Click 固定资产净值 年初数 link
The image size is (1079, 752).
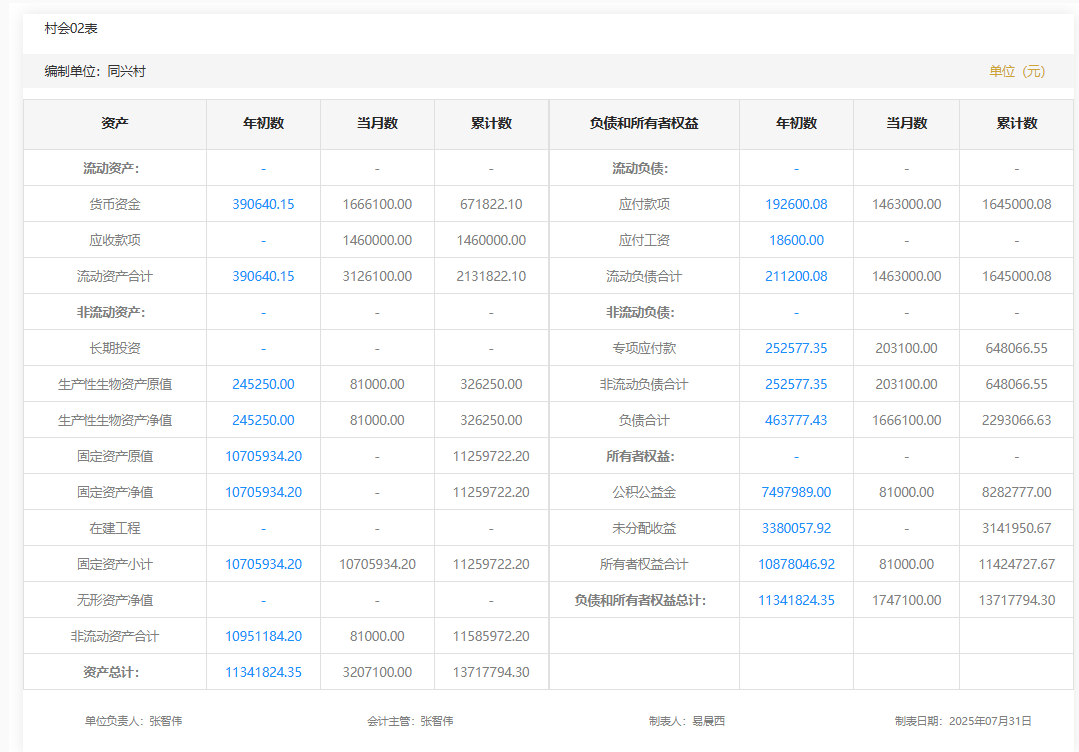point(263,492)
